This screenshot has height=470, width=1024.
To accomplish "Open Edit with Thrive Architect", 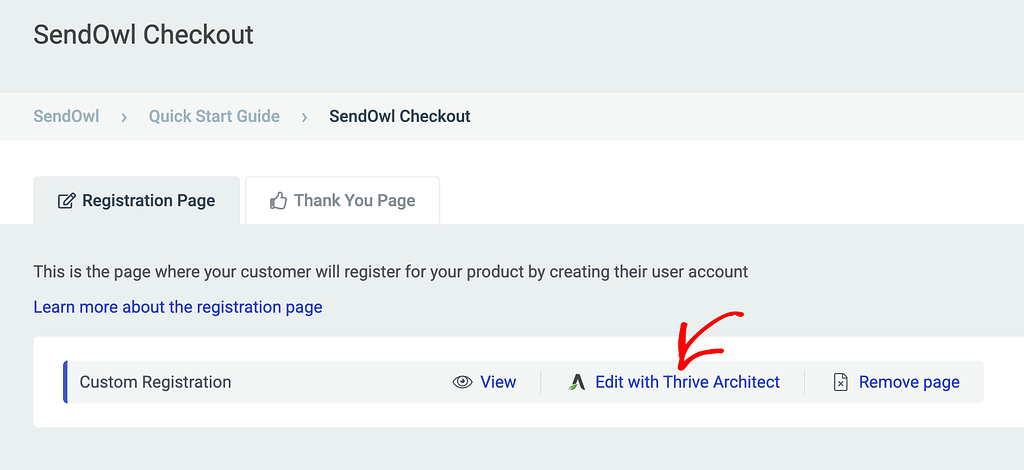I will (x=687, y=382).
